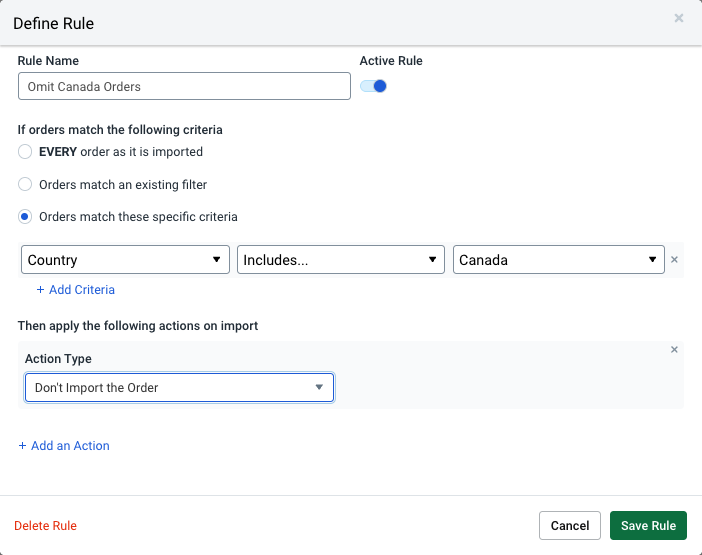Image resolution: width=702 pixels, height=555 pixels.
Task: Open the Country field dropdown
Action: tap(125, 260)
